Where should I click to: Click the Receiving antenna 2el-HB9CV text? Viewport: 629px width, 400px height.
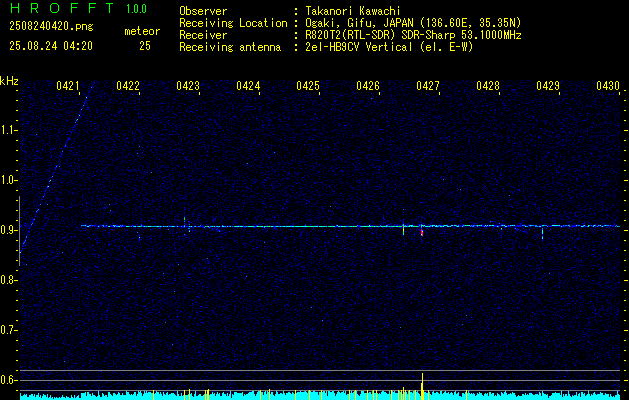pyautogui.click(x=389, y=47)
